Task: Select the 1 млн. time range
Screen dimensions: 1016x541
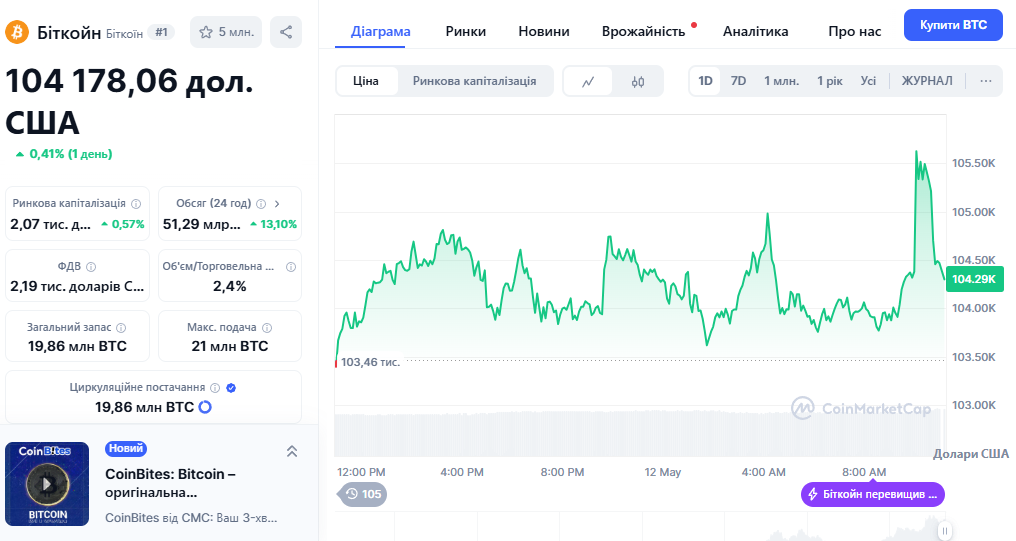Action: click(781, 81)
